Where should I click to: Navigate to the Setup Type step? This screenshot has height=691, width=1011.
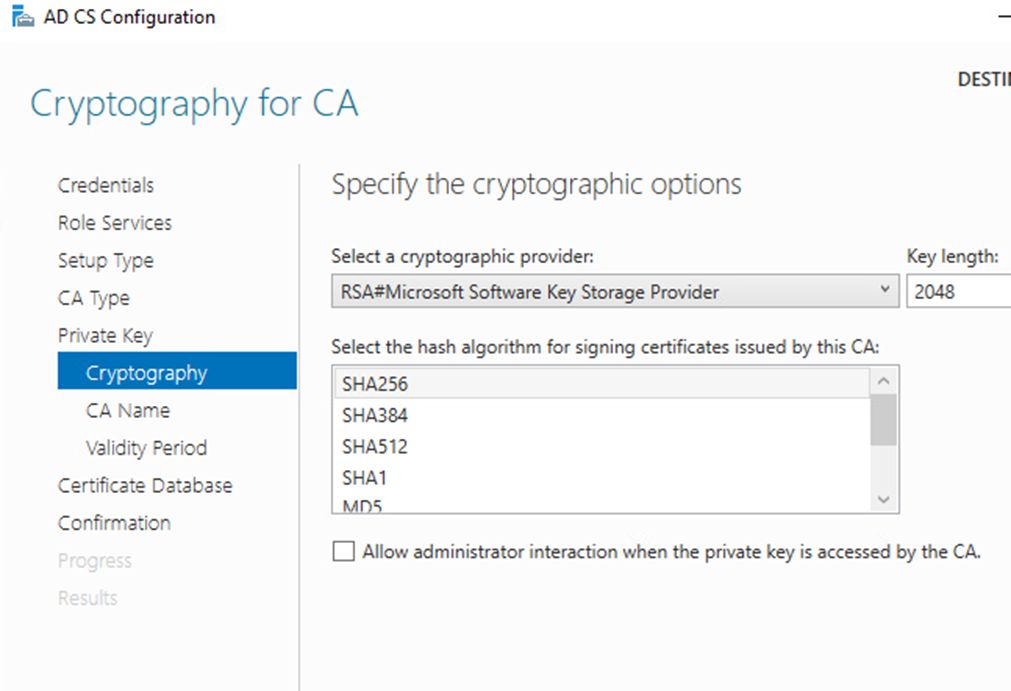click(x=105, y=261)
